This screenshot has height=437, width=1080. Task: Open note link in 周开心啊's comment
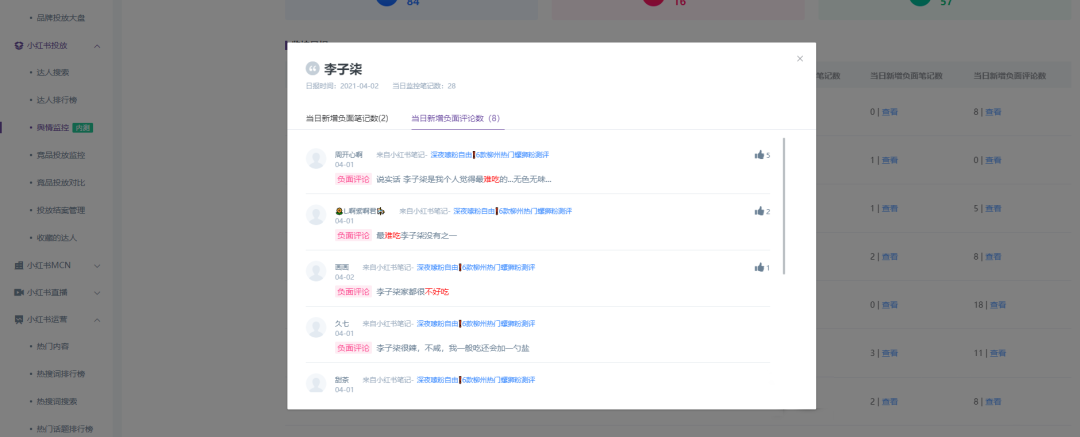(x=490, y=154)
